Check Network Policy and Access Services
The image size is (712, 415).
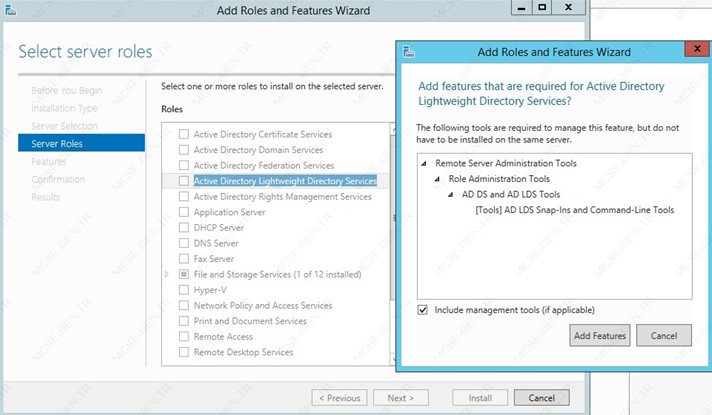tap(183, 306)
